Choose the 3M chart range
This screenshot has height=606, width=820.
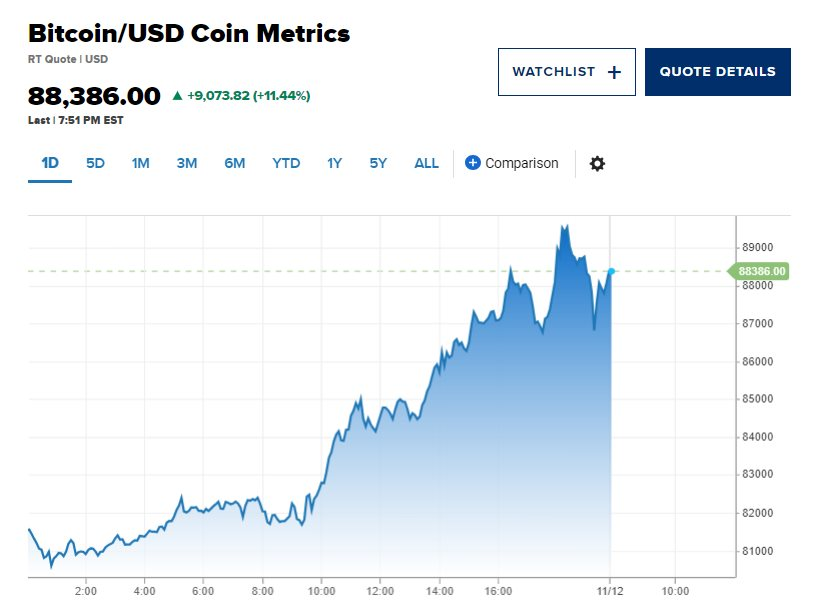coord(187,163)
